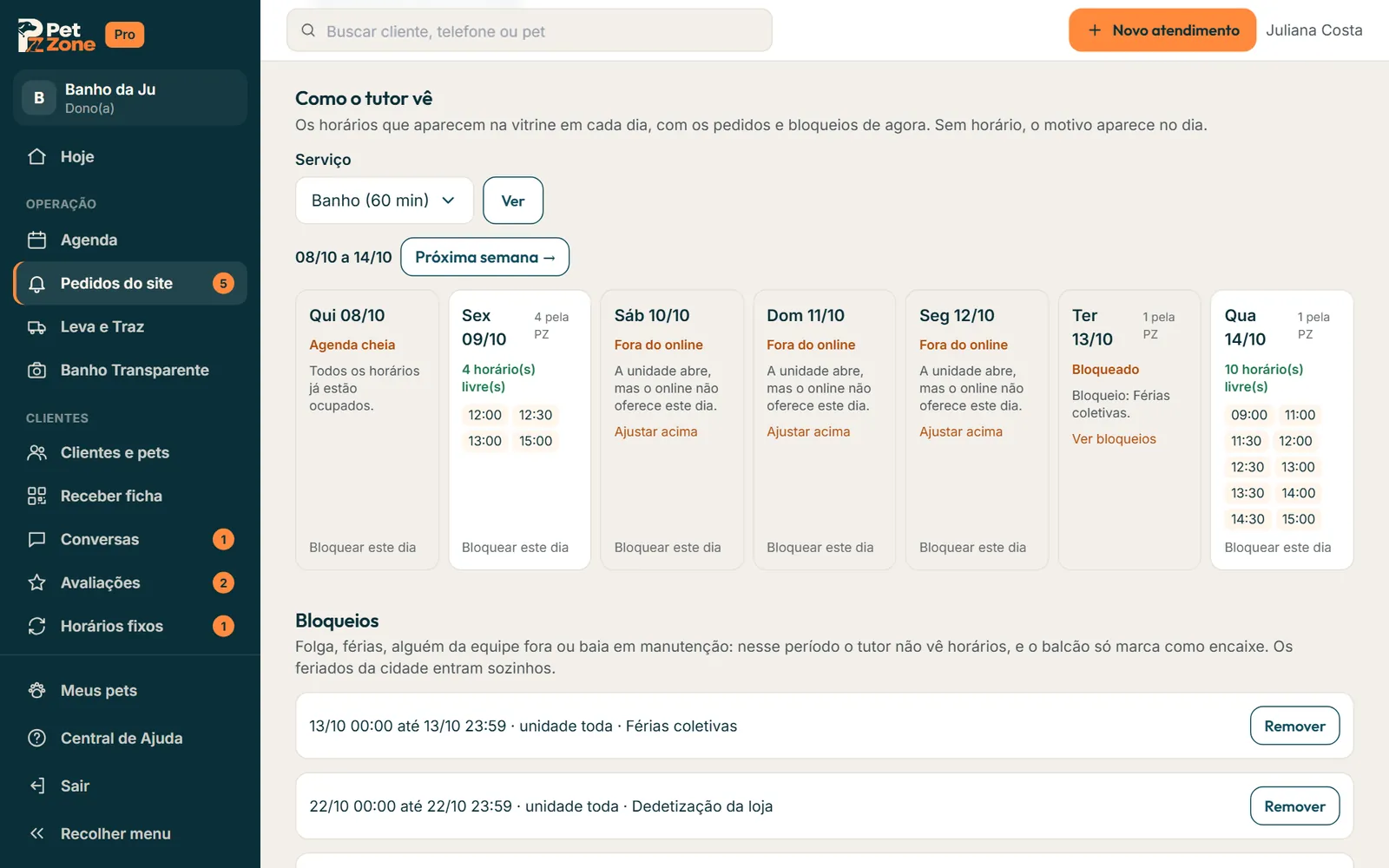Click the Ver button next to Serviço

point(513,201)
